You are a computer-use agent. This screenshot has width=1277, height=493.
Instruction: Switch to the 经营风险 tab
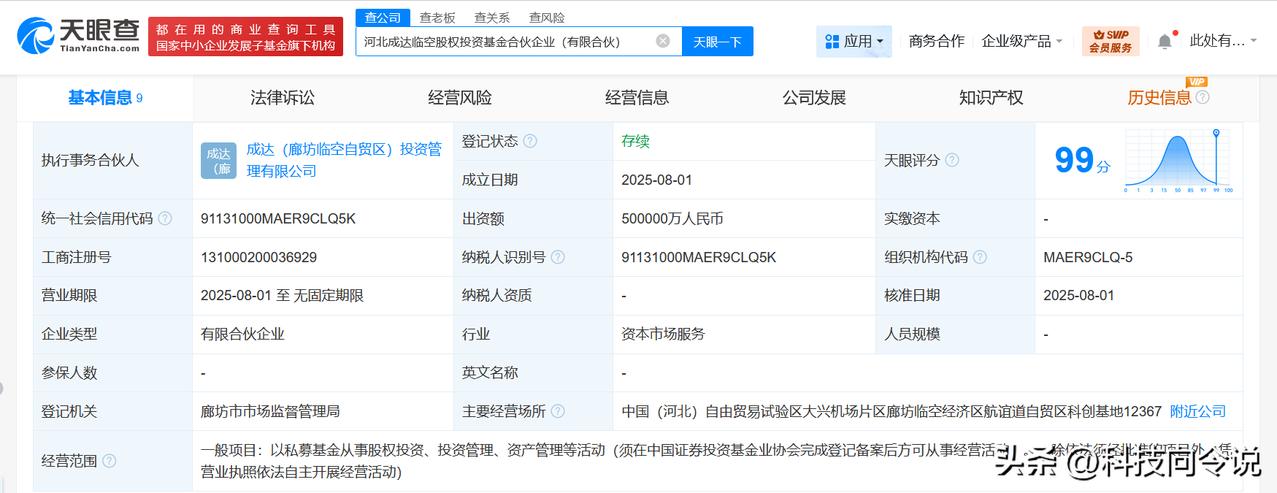460,97
